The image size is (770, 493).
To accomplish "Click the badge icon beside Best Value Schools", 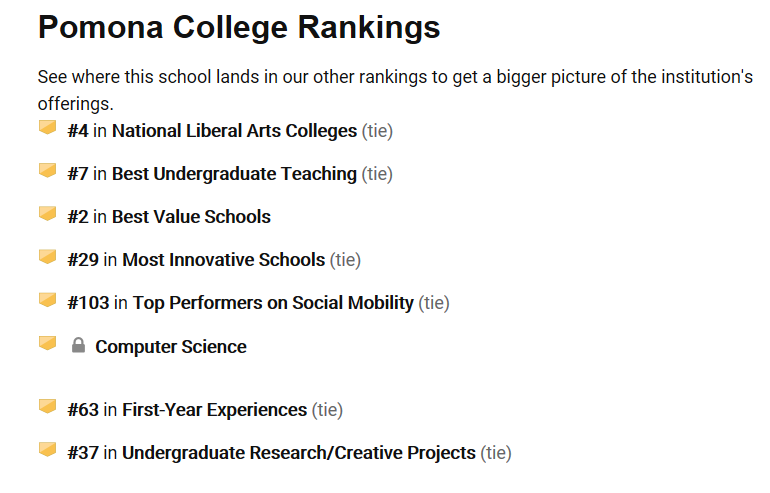I will click(47, 214).
